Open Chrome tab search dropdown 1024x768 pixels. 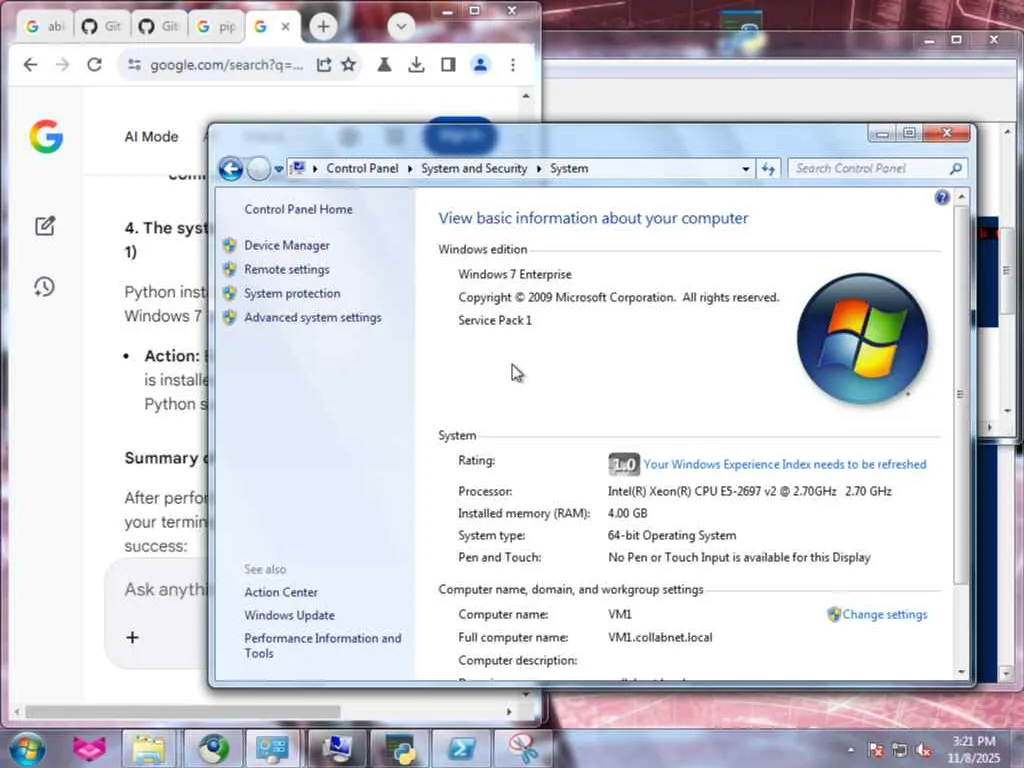pyautogui.click(x=401, y=27)
